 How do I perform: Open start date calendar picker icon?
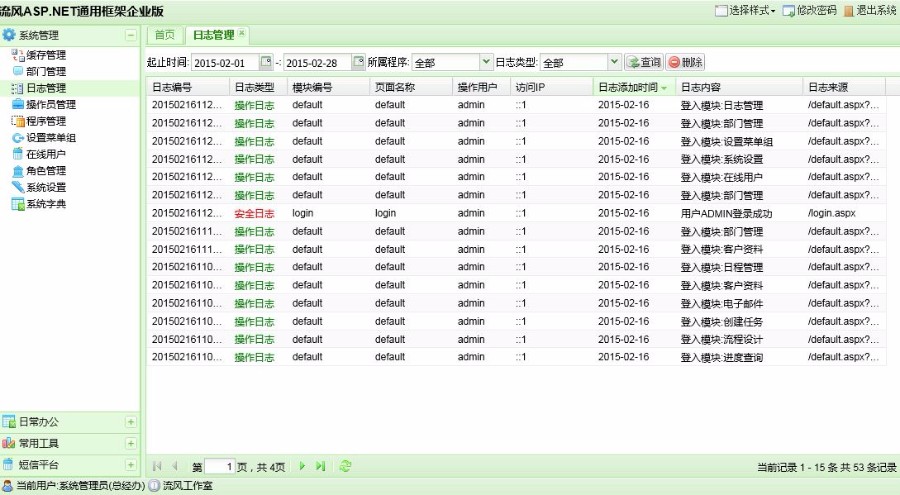point(266,61)
